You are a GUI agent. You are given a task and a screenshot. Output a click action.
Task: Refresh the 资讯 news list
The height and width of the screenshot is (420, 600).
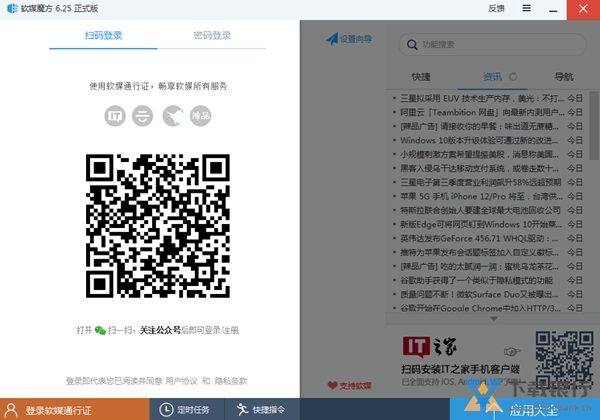click(514, 77)
